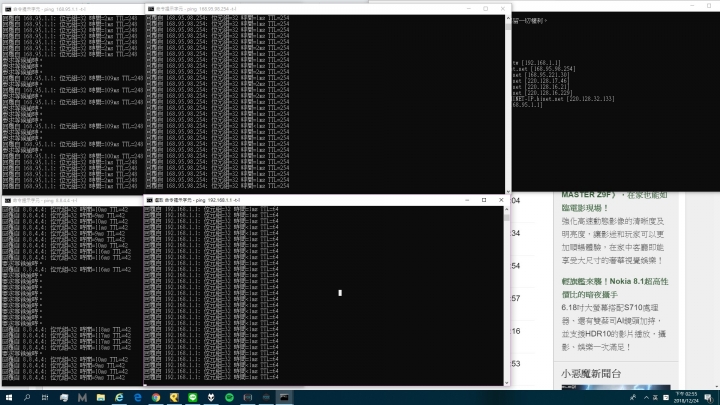Close the ping 192.168.1.1 window
The height and width of the screenshot is (405, 720).
[501, 200]
